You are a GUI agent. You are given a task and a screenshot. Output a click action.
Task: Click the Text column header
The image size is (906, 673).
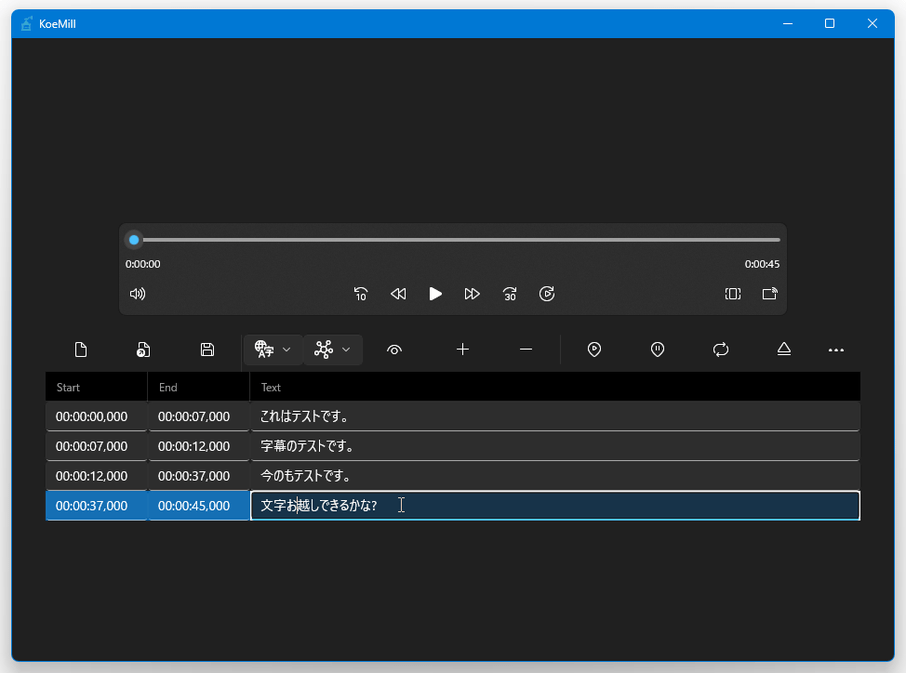coord(271,387)
